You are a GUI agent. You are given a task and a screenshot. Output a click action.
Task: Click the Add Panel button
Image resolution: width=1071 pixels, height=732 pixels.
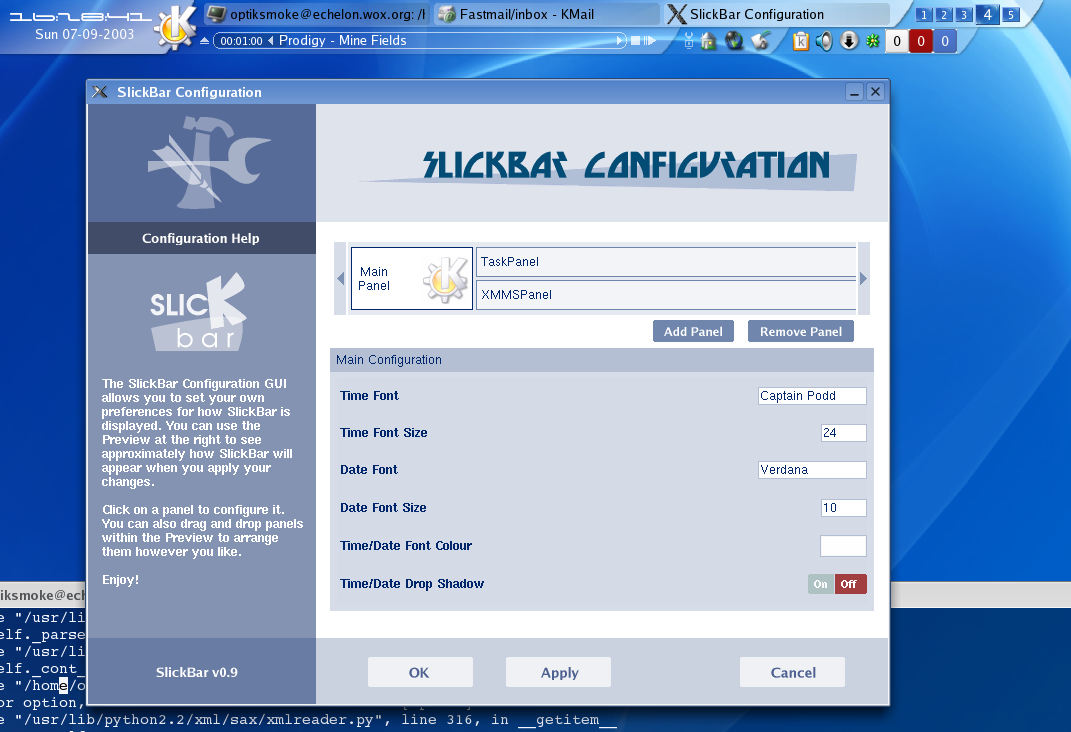pyautogui.click(x=693, y=331)
